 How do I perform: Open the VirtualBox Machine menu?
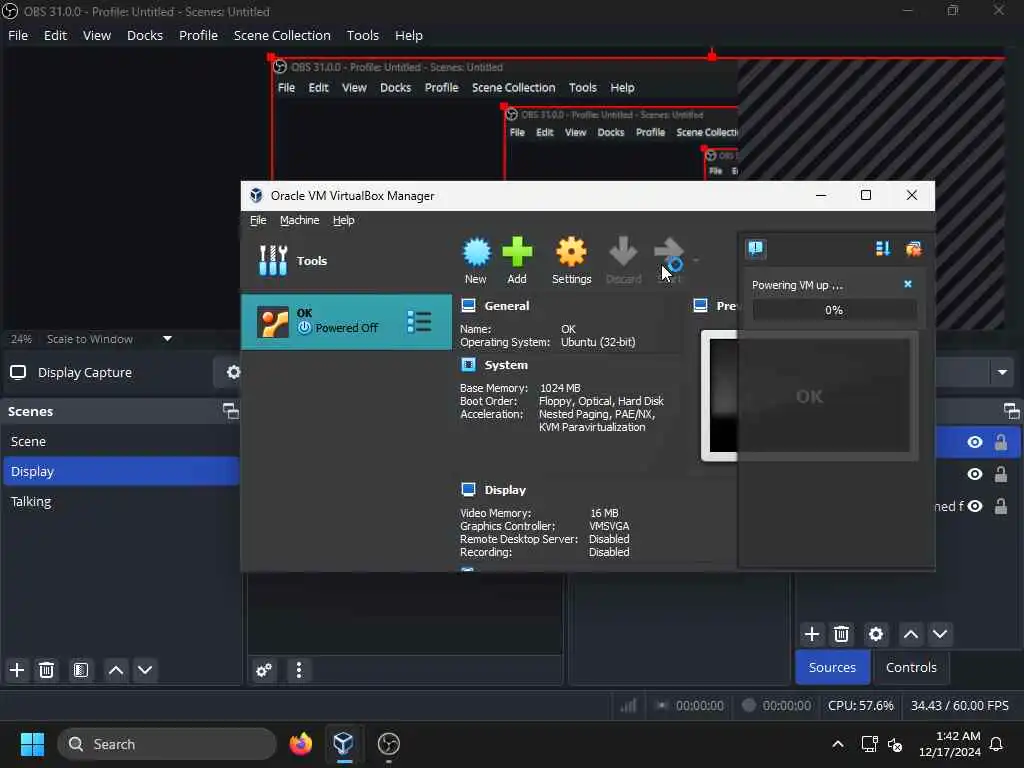(300, 220)
